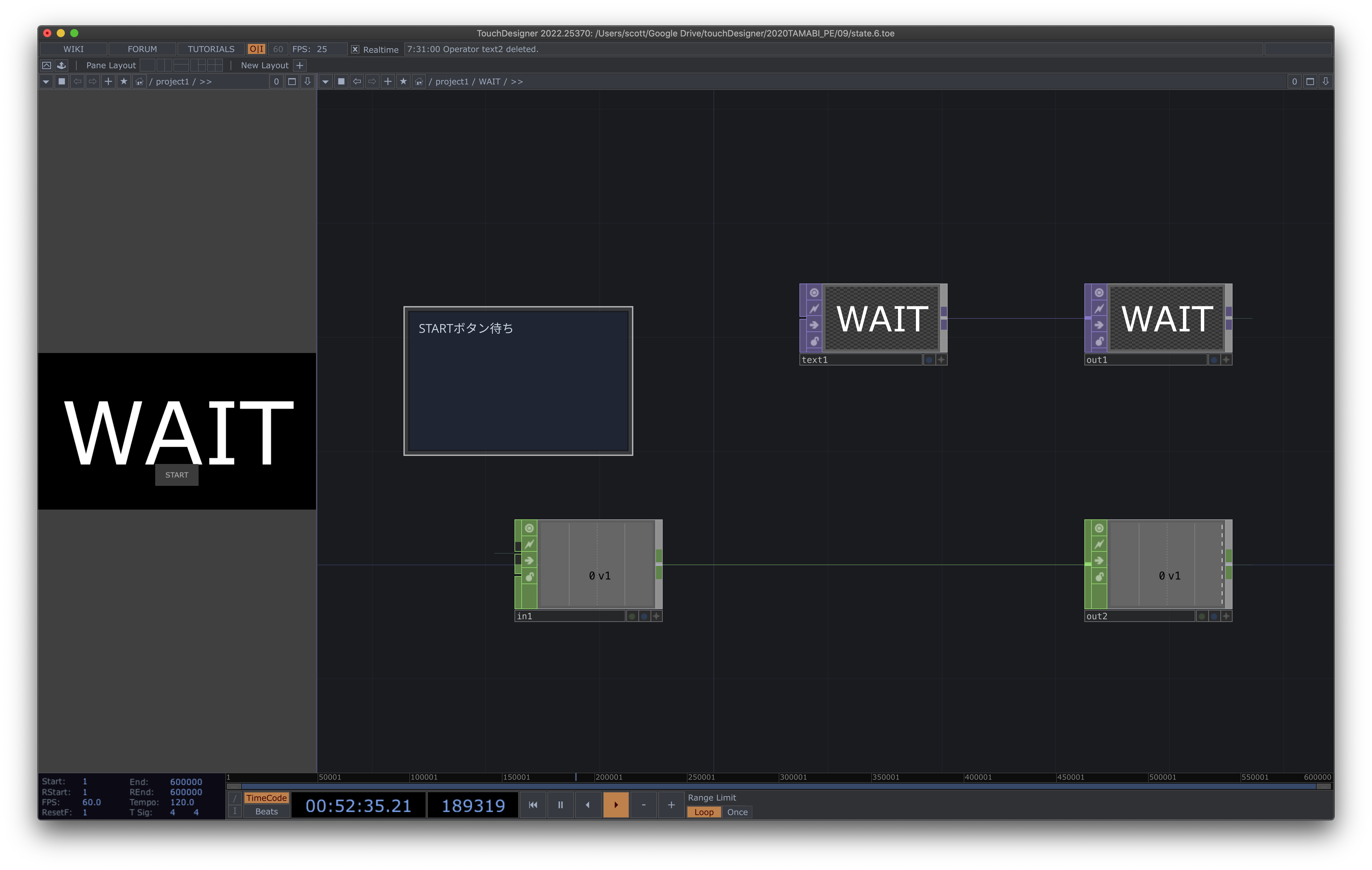
Task: Click the clone immune flag on out2
Action: pyautogui.click(x=1099, y=544)
